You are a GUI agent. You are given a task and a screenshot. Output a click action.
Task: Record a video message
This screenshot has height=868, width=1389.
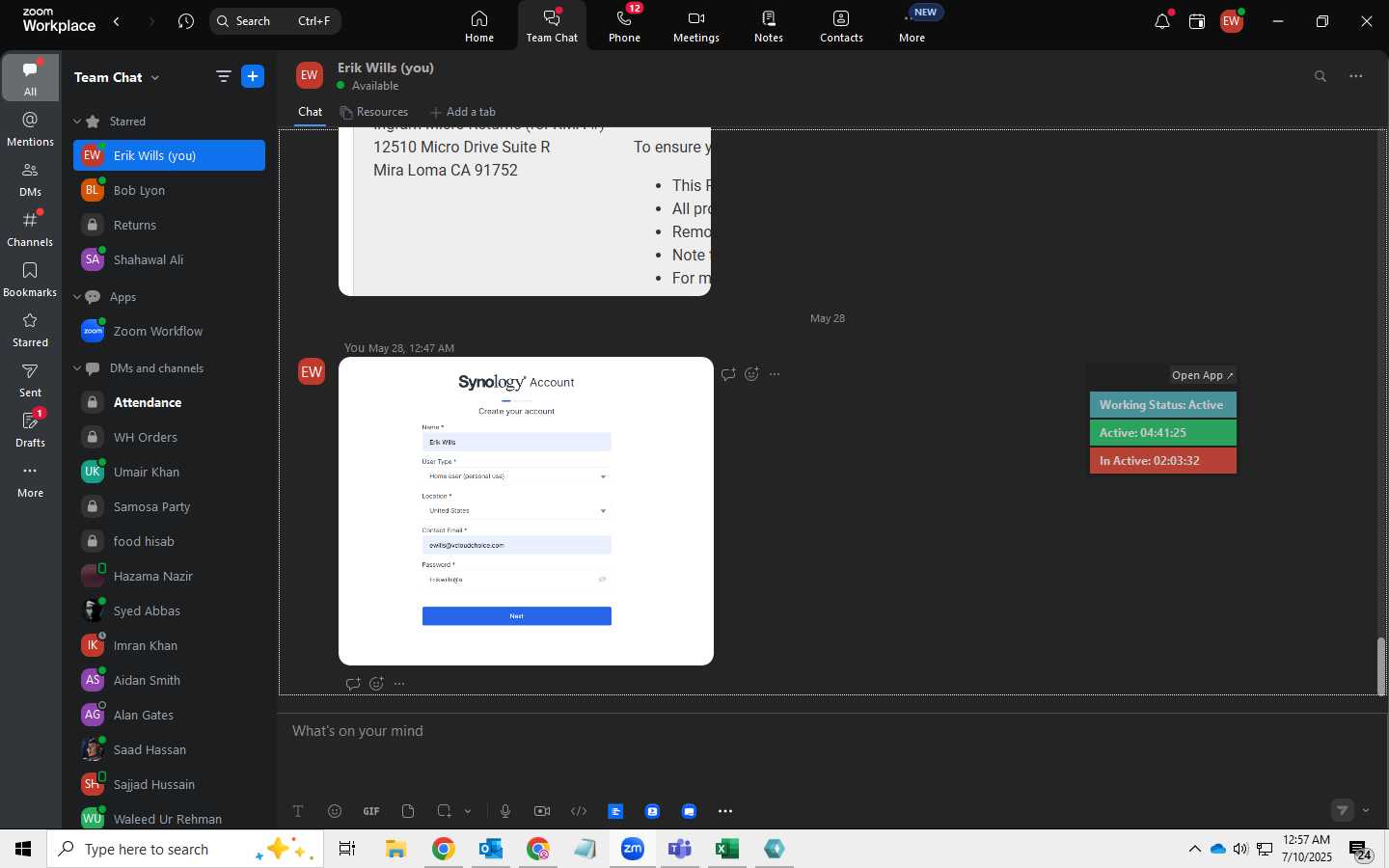pyautogui.click(x=542, y=811)
